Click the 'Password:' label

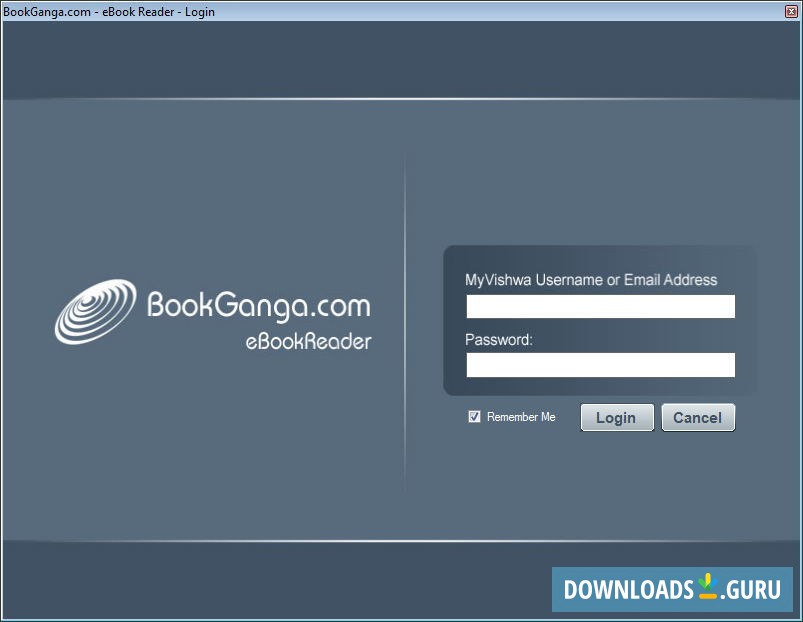(499, 340)
